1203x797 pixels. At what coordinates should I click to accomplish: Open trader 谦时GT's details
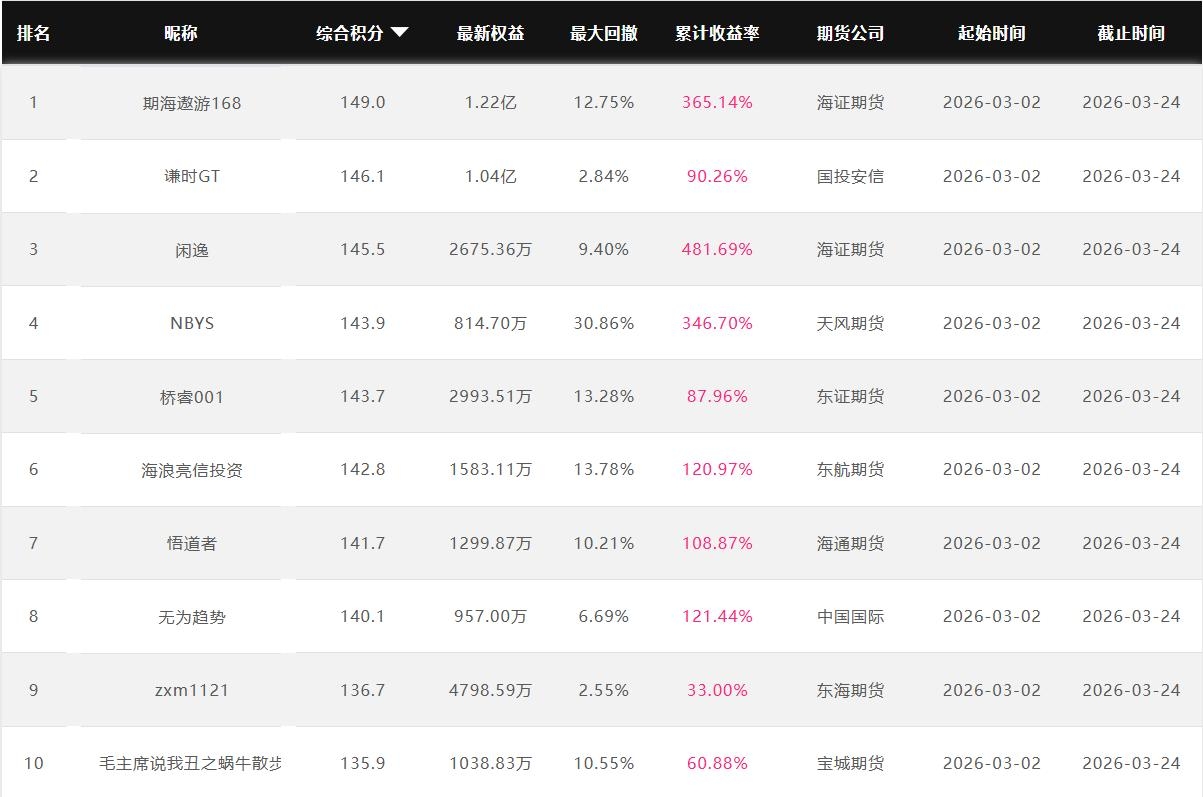click(192, 176)
